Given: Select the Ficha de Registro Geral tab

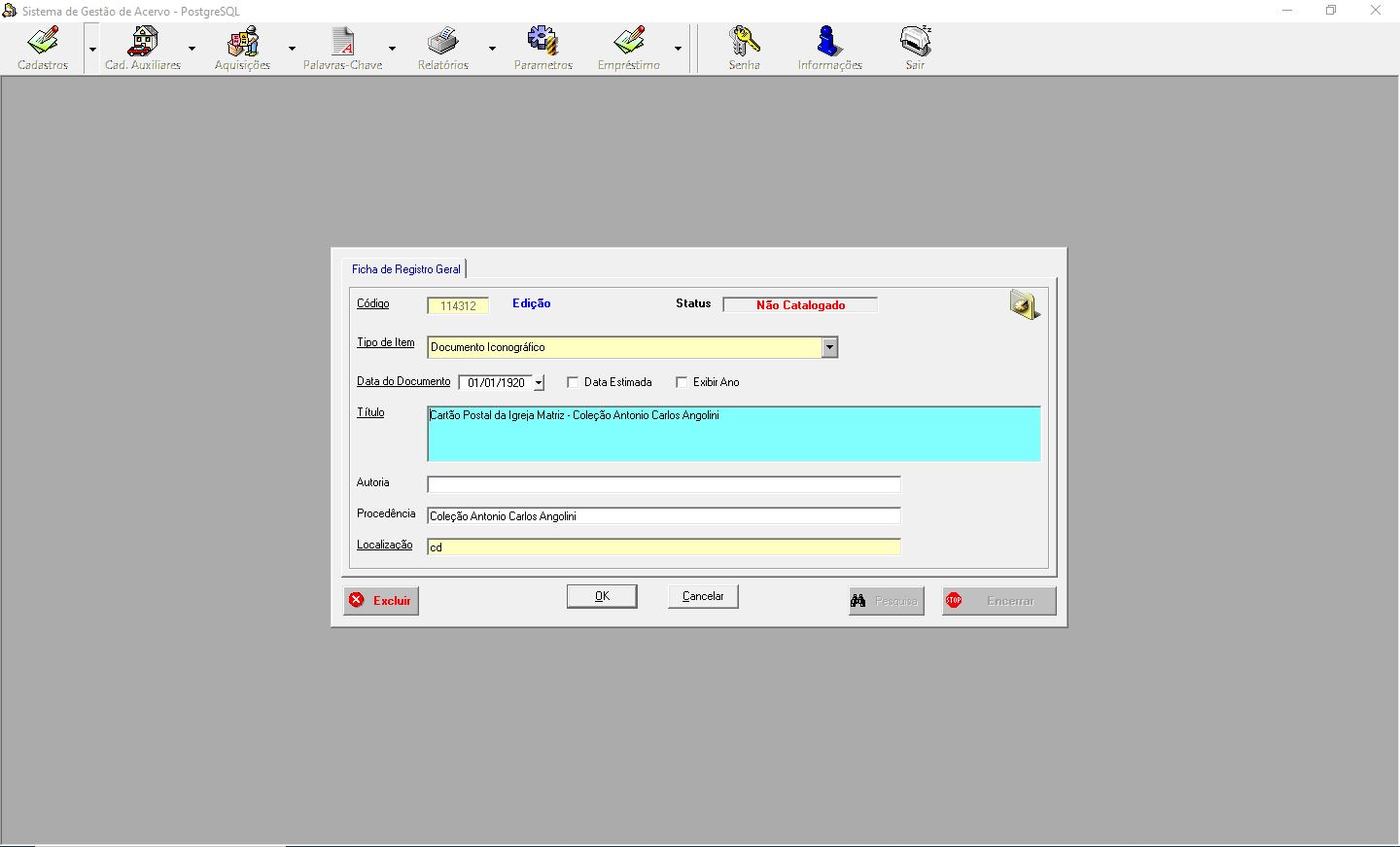Looking at the screenshot, I should [x=406, y=269].
